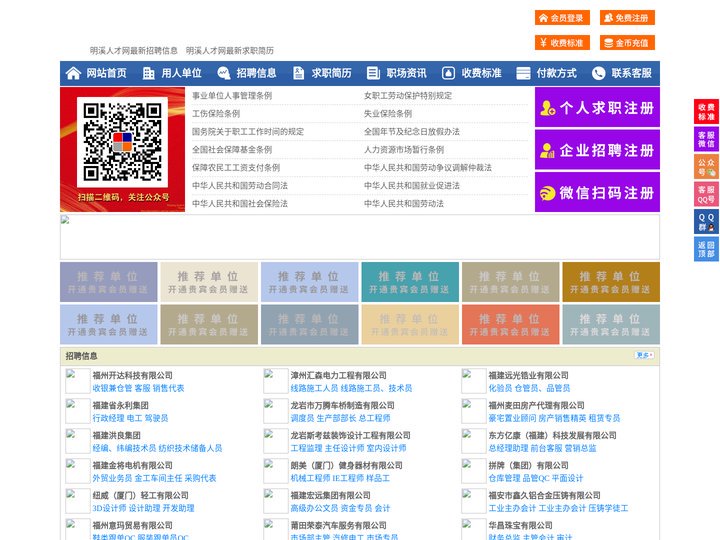Click red 收费标准 floating sidebar icon
Image resolution: width=720 pixels, height=540 pixels.
[x=706, y=112]
